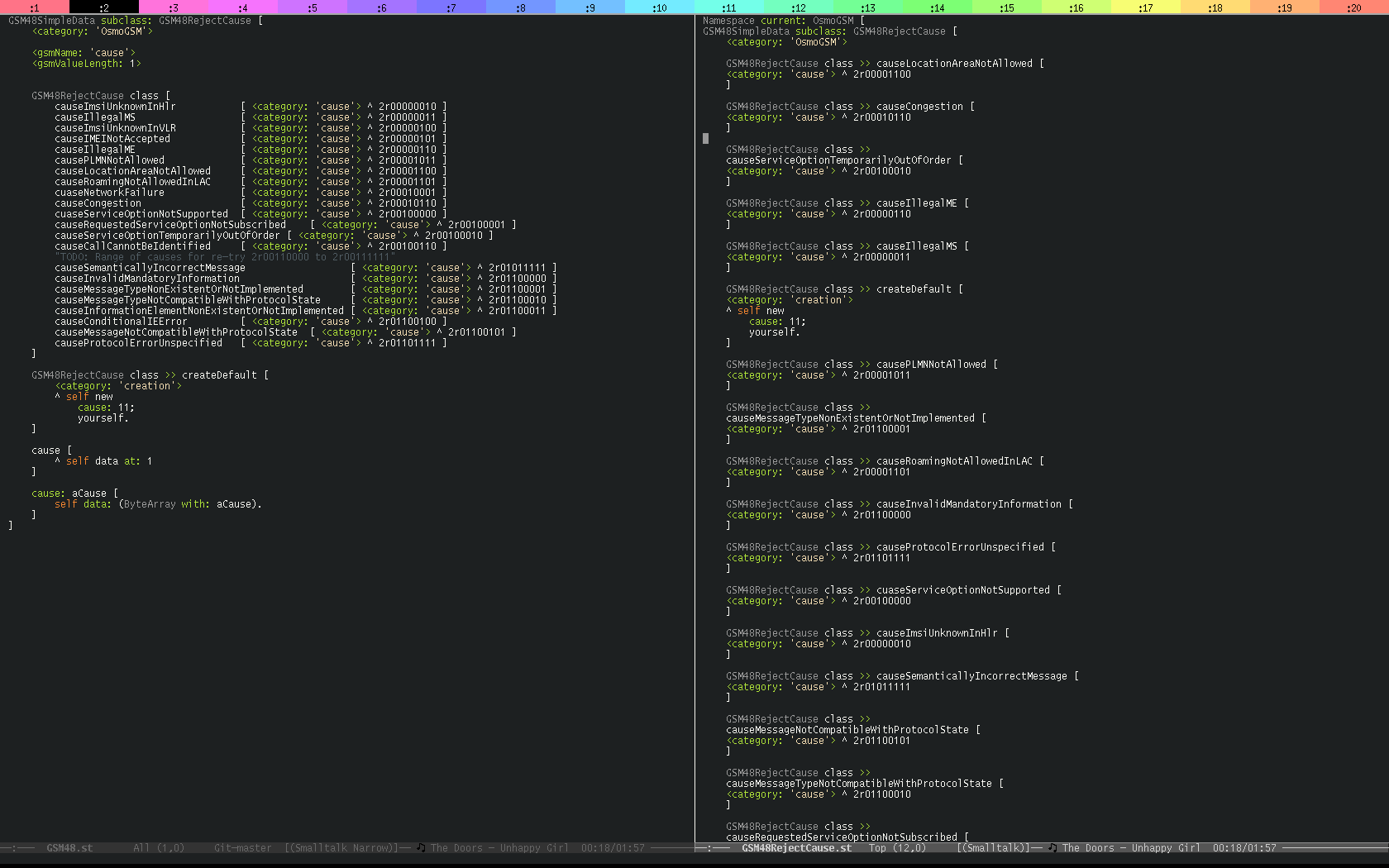Viewport: 1389px width, 868px height.
Task: Click 'self data: (ByteArray with: aCause)' line
Action: coord(158,504)
